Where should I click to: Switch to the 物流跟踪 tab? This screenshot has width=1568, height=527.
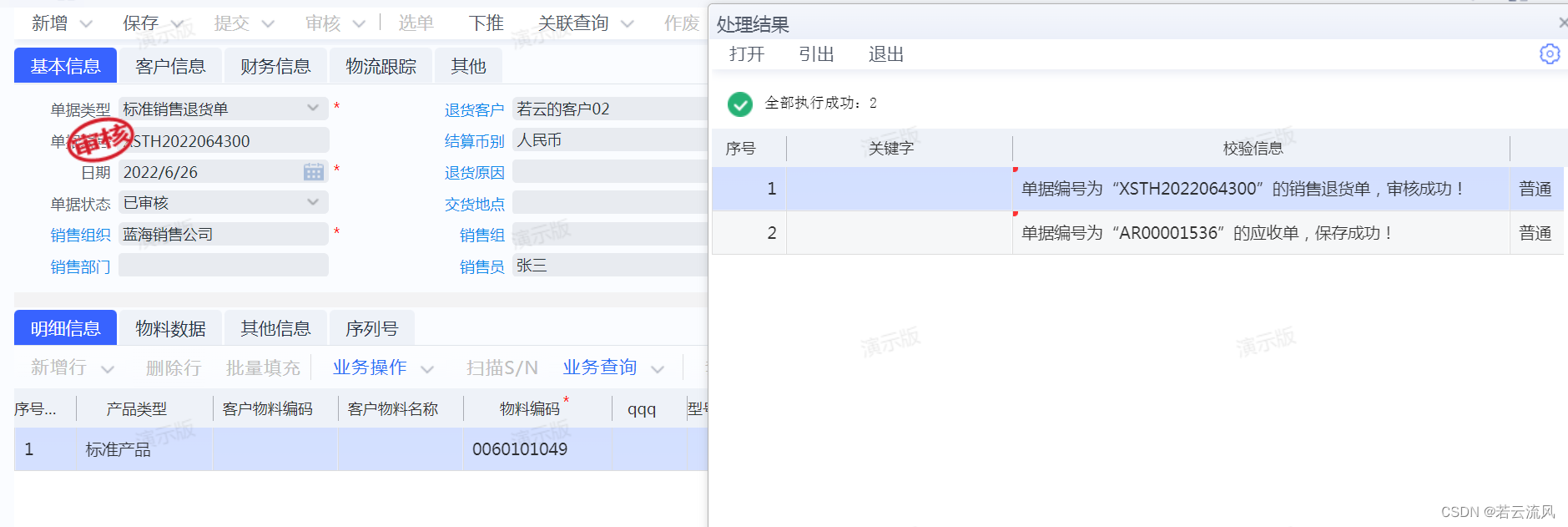click(381, 66)
